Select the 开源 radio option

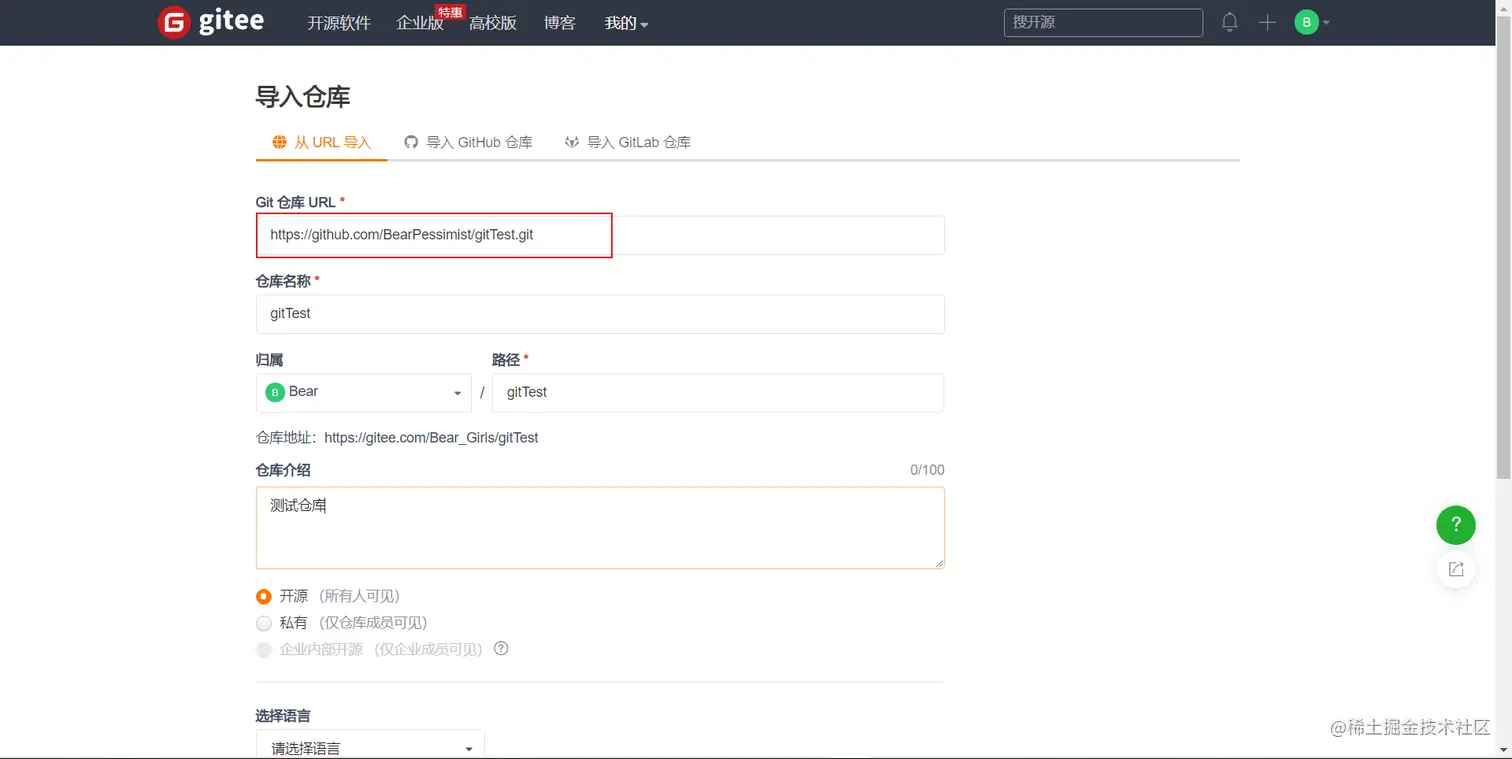tap(264, 597)
